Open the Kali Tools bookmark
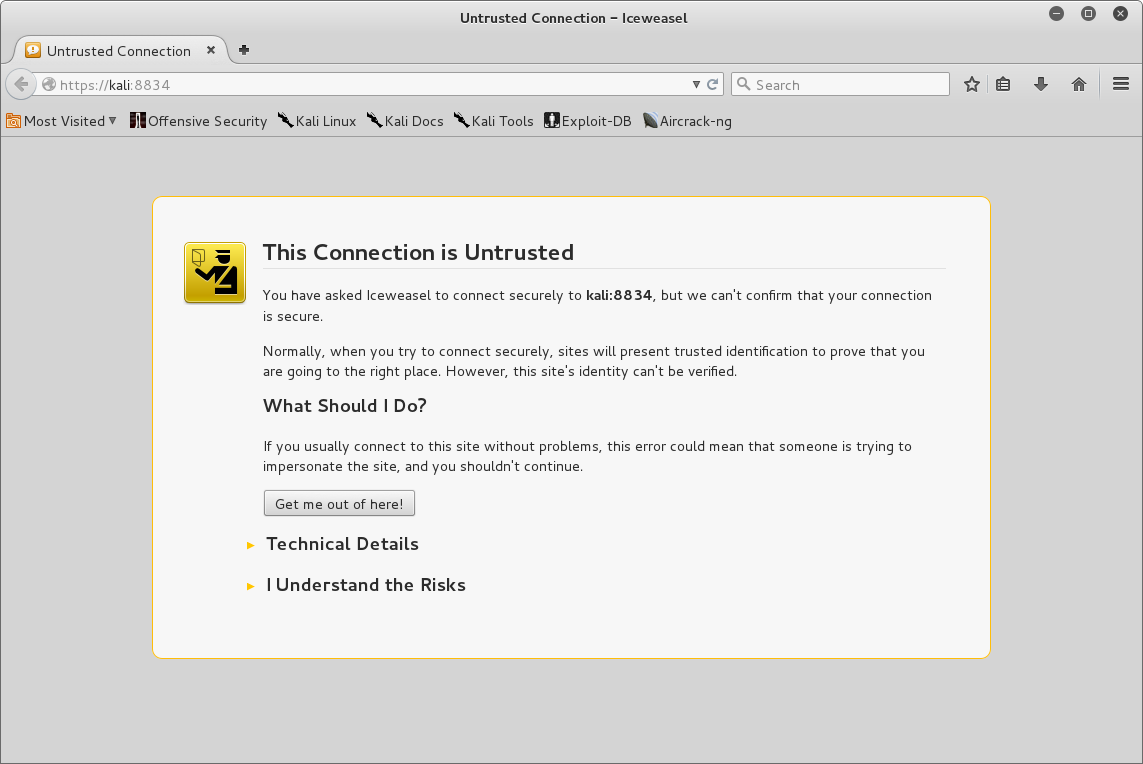Viewport: 1143px width, 764px height. 494,121
